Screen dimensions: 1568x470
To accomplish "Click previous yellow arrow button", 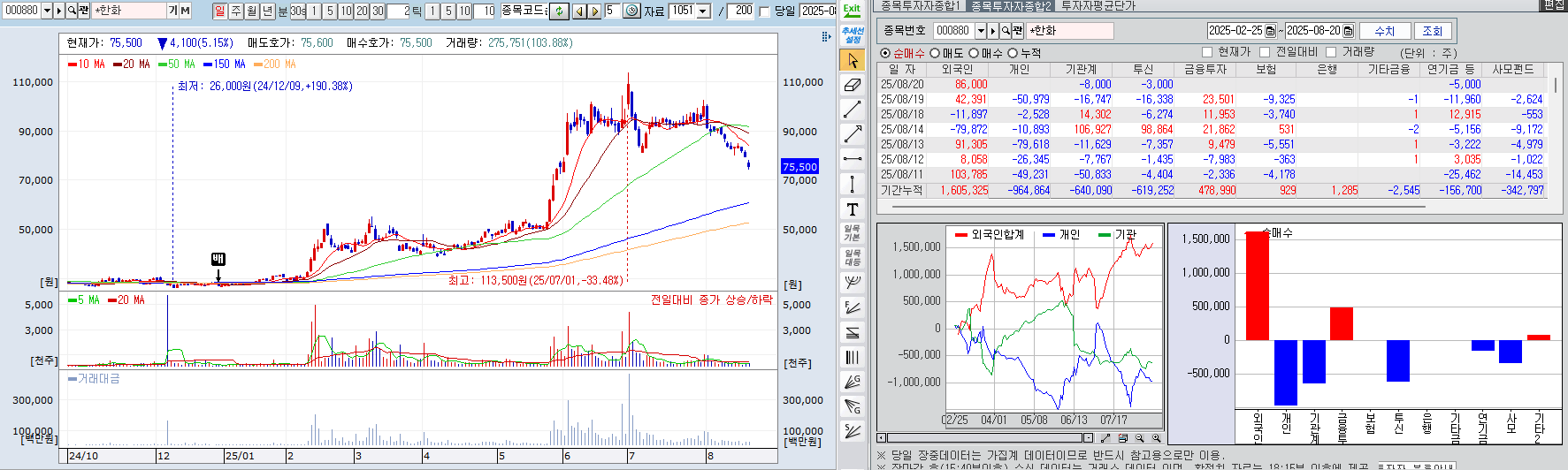I will coord(579,11).
